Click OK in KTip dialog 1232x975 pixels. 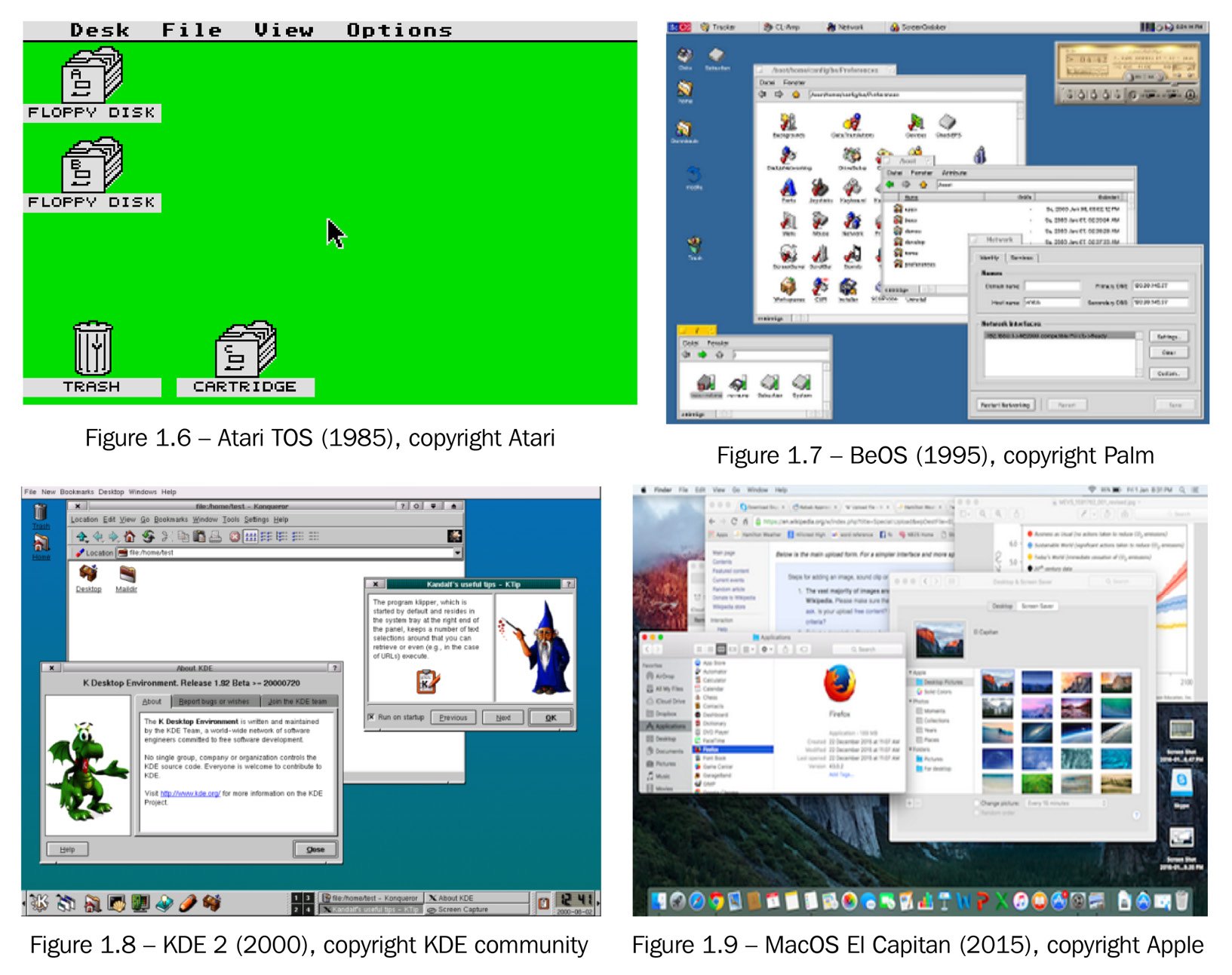coord(551,717)
